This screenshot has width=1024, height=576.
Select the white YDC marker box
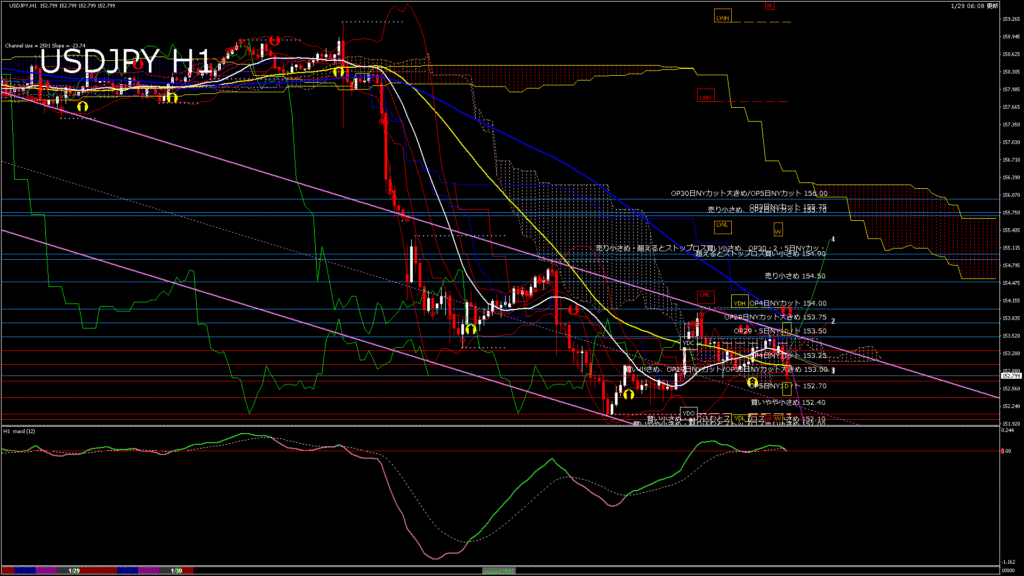(x=688, y=342)
